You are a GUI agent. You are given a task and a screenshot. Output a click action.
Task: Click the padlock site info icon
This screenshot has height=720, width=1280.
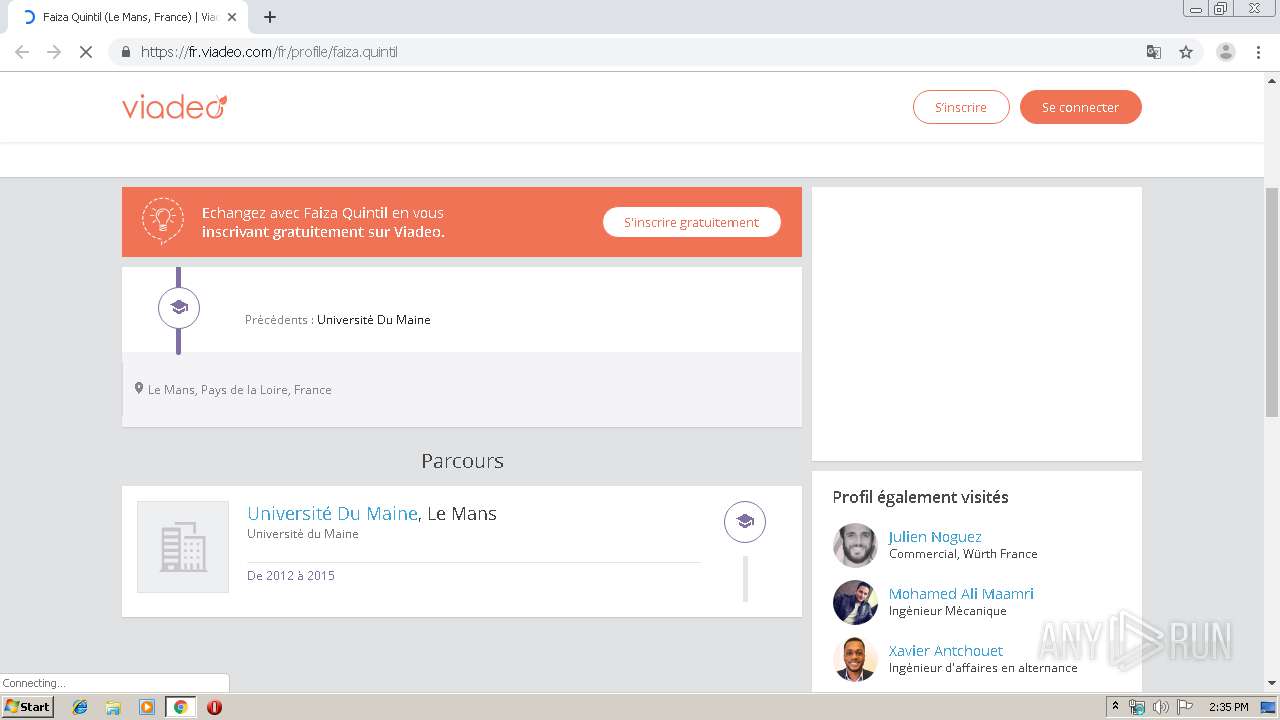click(x=125, y=52)
